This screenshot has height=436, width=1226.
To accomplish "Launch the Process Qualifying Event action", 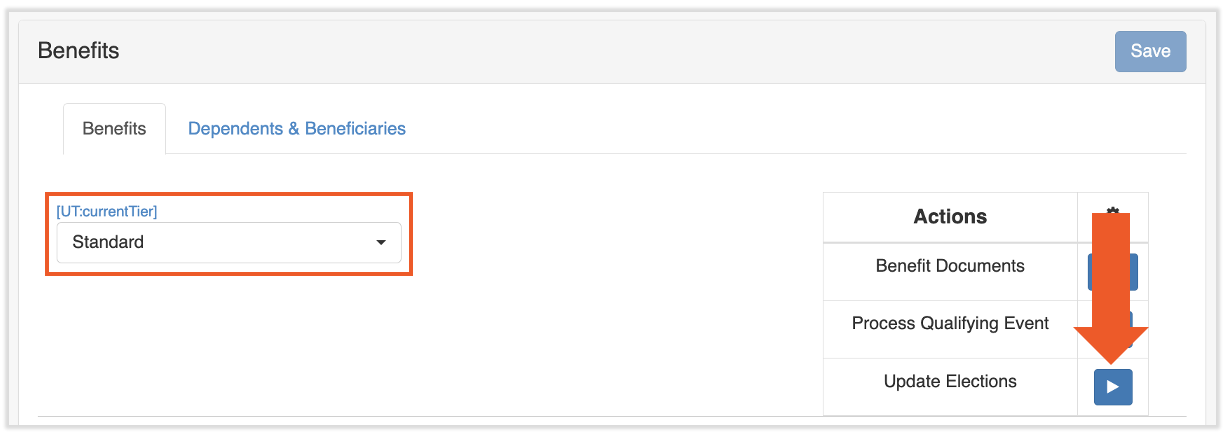I will pyautogui.click(x=1129, y=322).
